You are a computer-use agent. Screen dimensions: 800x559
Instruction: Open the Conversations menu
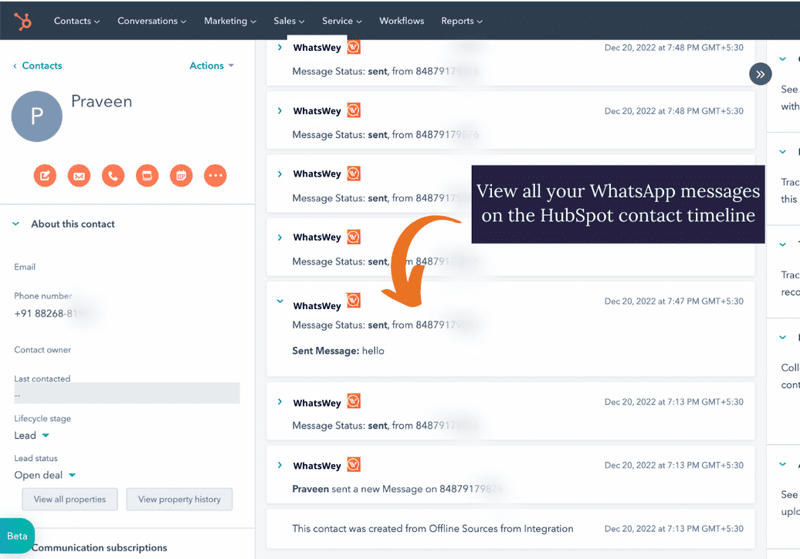click(152, 21)
